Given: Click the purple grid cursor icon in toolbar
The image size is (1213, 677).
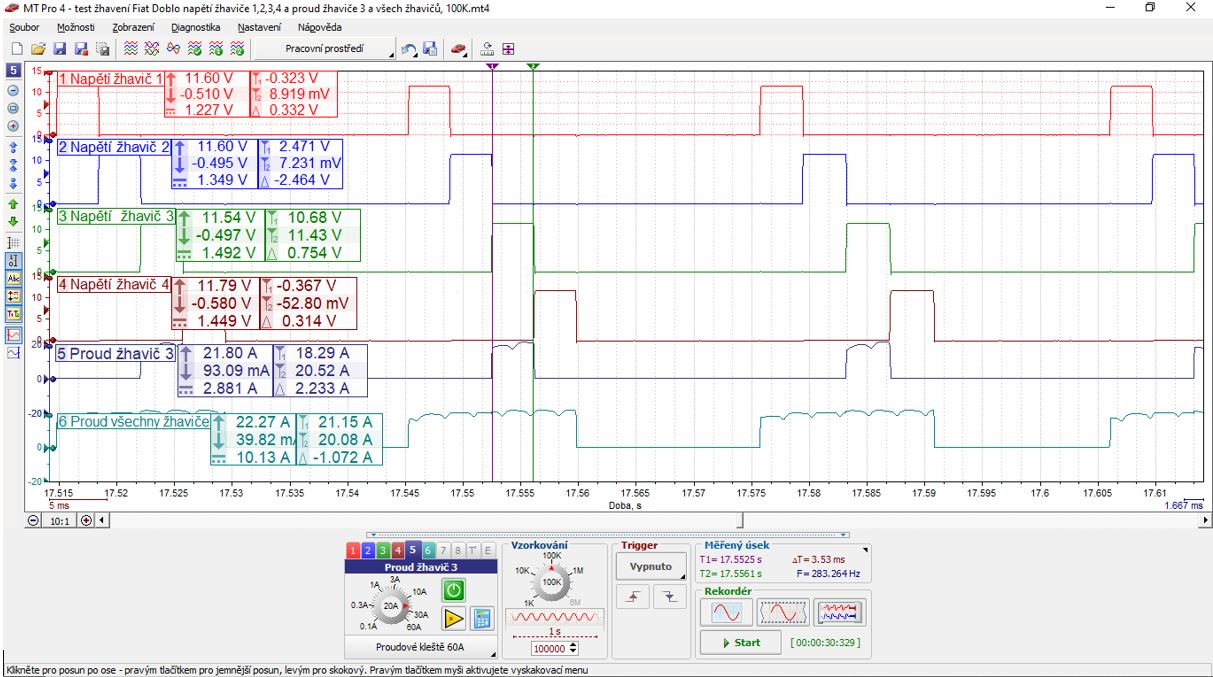Looking at the screenshot, I should pos(509,49).
